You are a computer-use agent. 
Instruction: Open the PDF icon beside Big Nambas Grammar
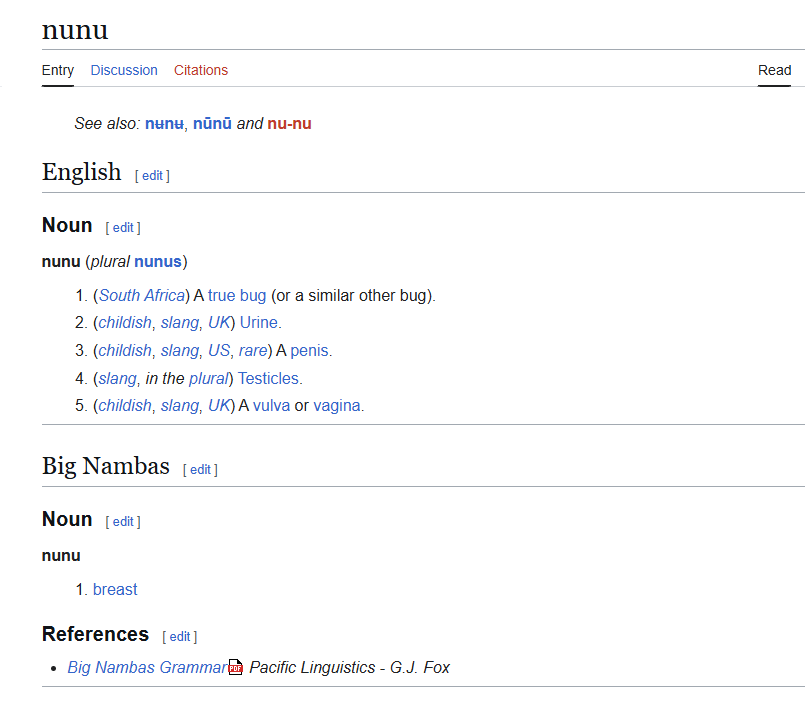[235, 667]
